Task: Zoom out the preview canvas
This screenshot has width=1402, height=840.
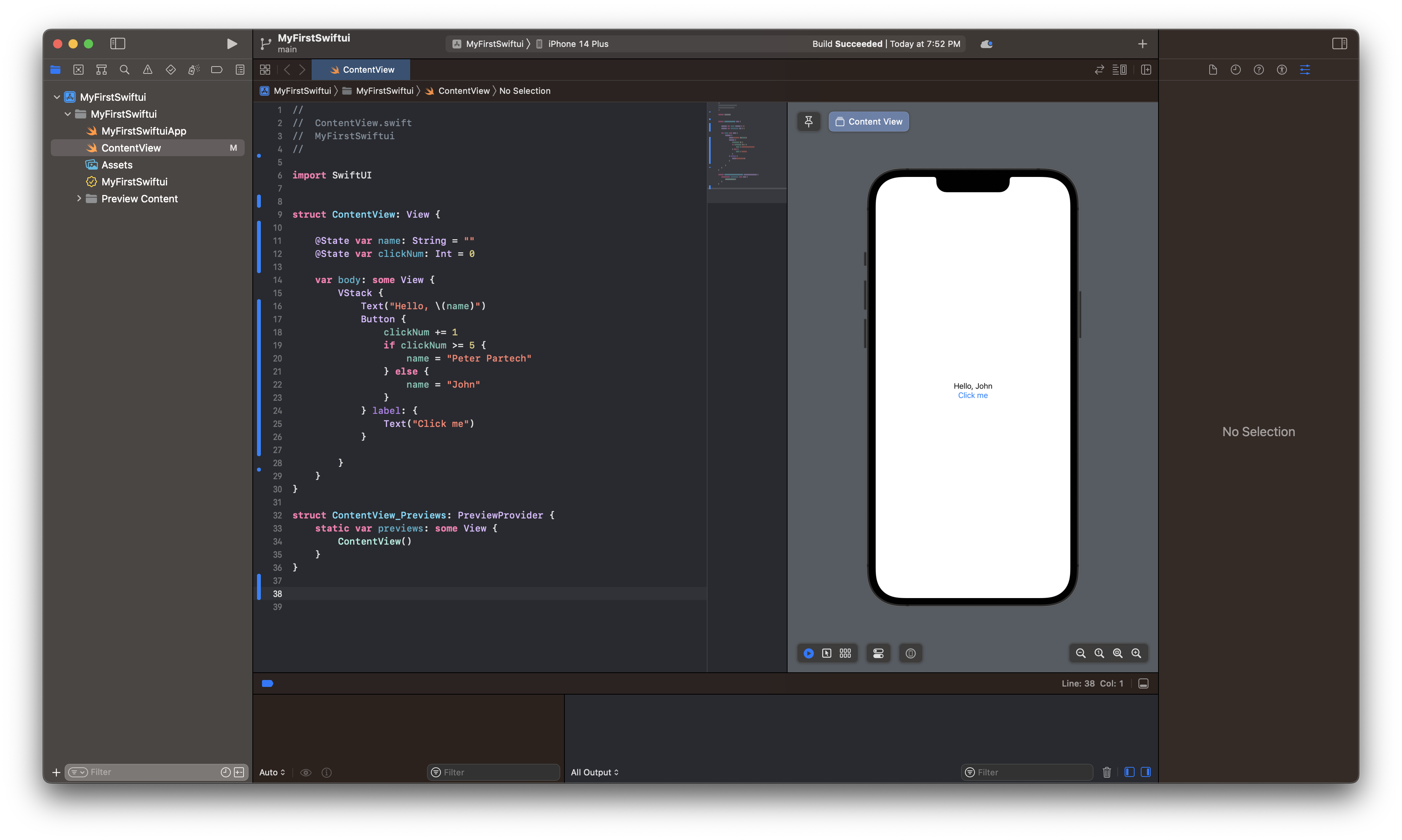Action: pyautogui.click(x=1080, y=653)
